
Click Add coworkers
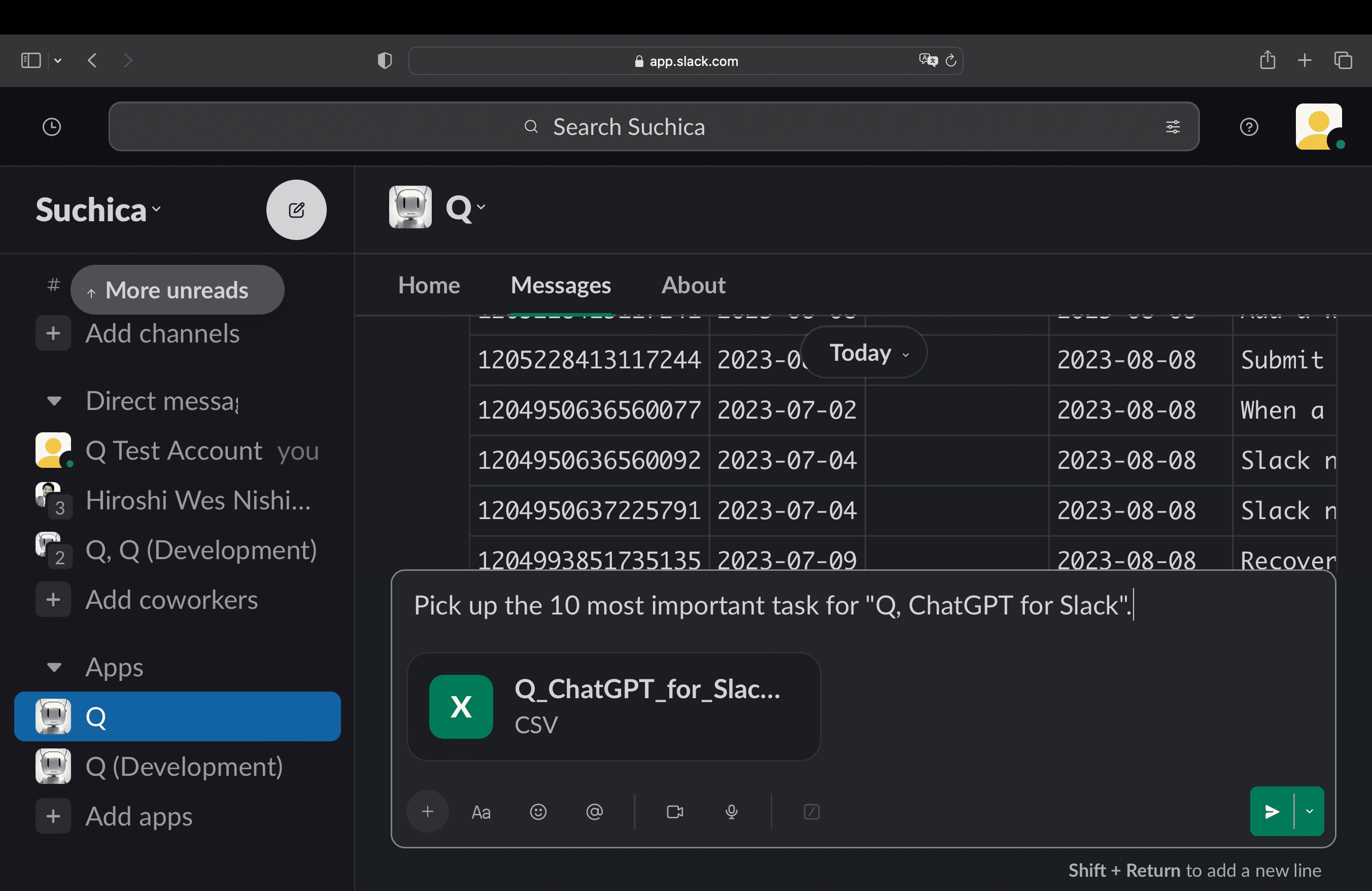tap(172, 600)
